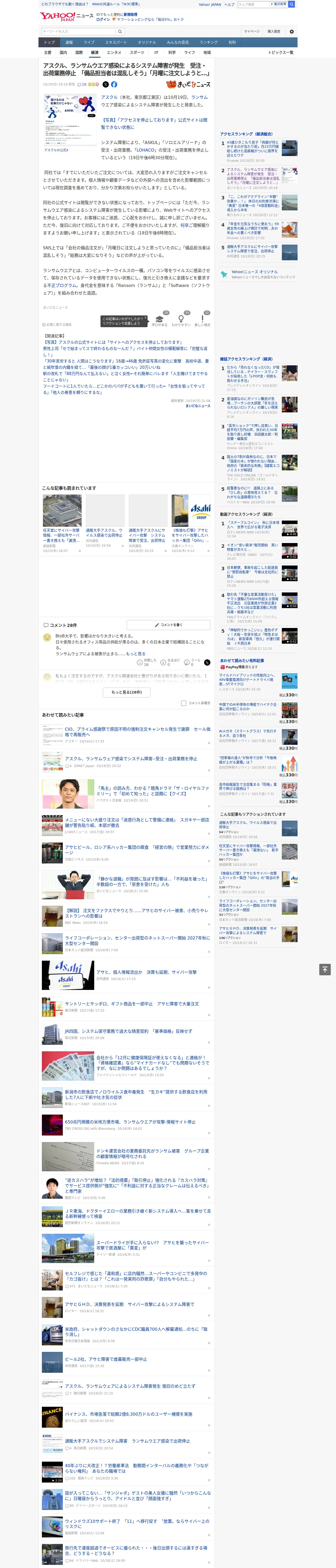Click into the ウェブ検索 field
The image size is (336, 1568).
(253, 4)
